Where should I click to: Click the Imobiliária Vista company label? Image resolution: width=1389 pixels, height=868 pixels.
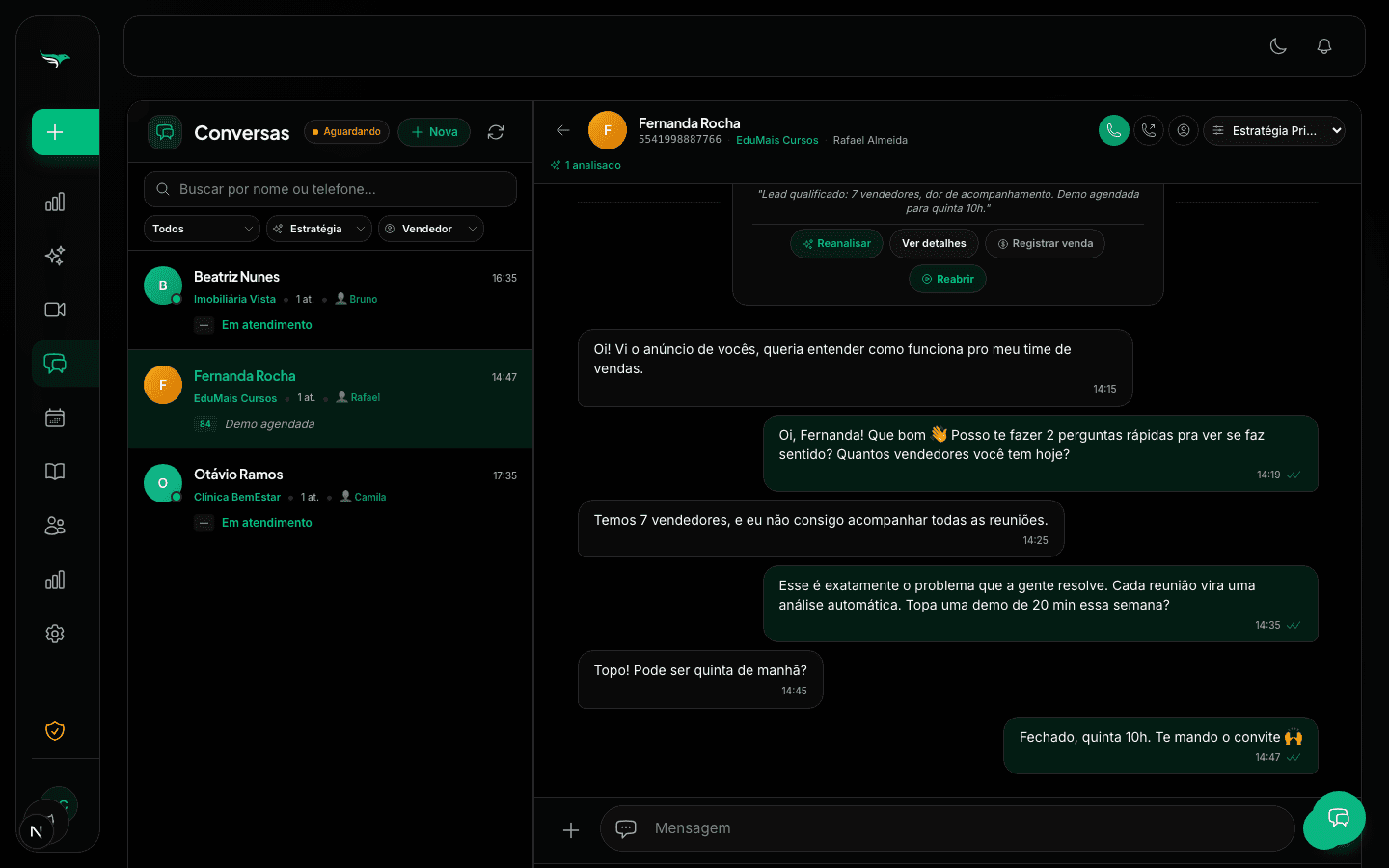234,299
